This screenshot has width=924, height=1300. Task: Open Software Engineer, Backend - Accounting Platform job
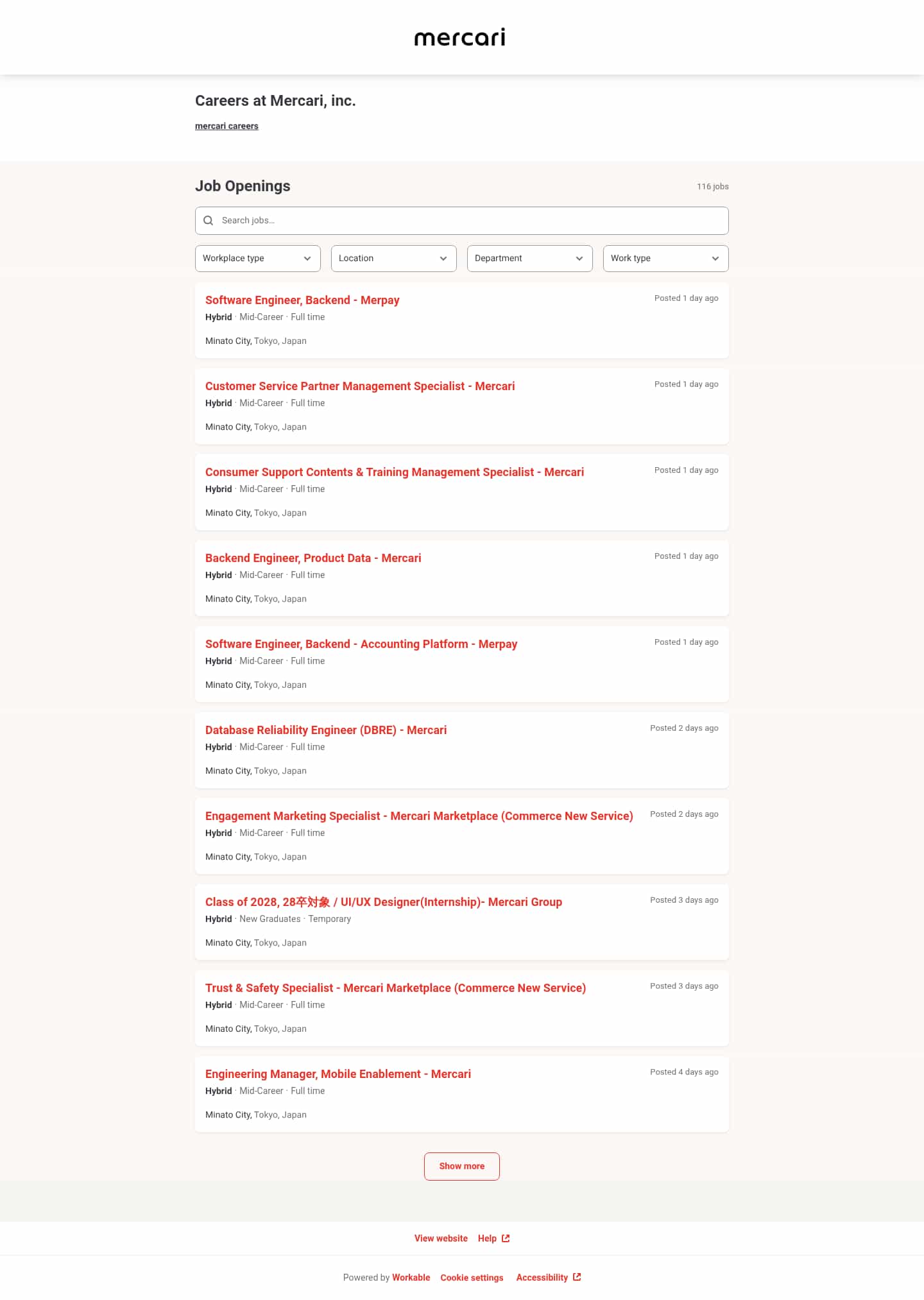pos(361,644)
